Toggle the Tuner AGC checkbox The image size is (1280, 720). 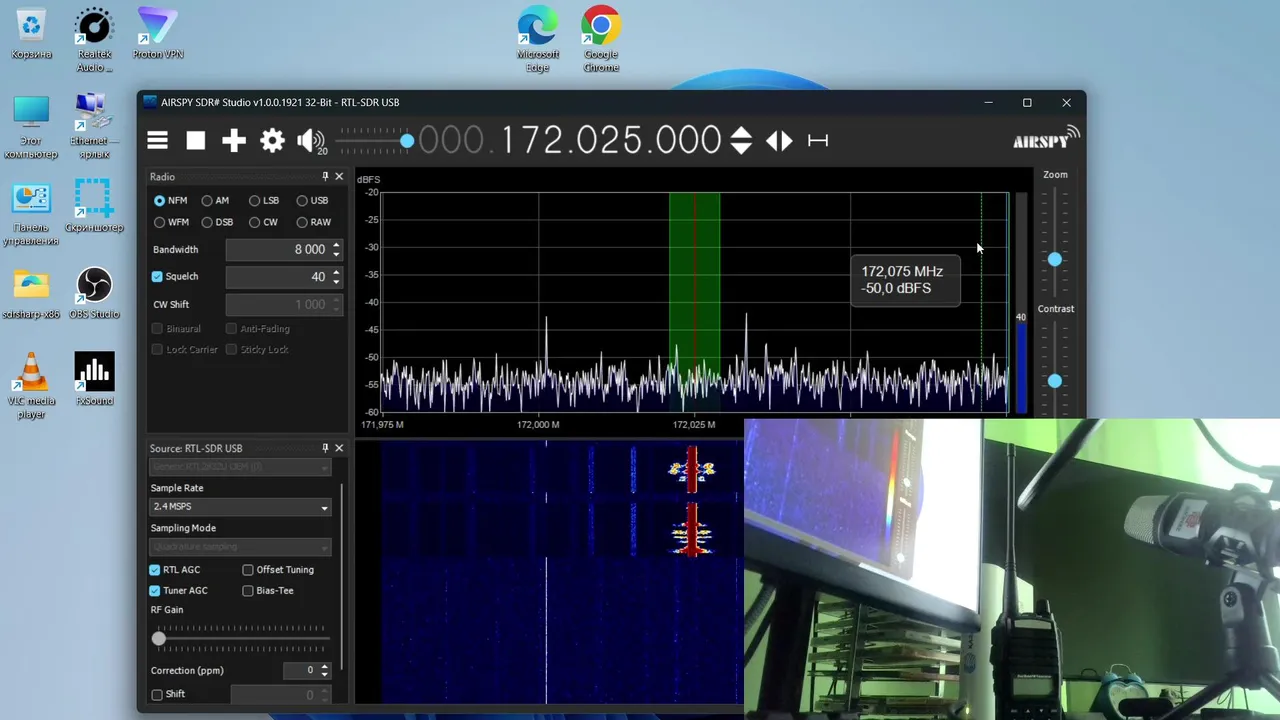click(x=155, y=591)
